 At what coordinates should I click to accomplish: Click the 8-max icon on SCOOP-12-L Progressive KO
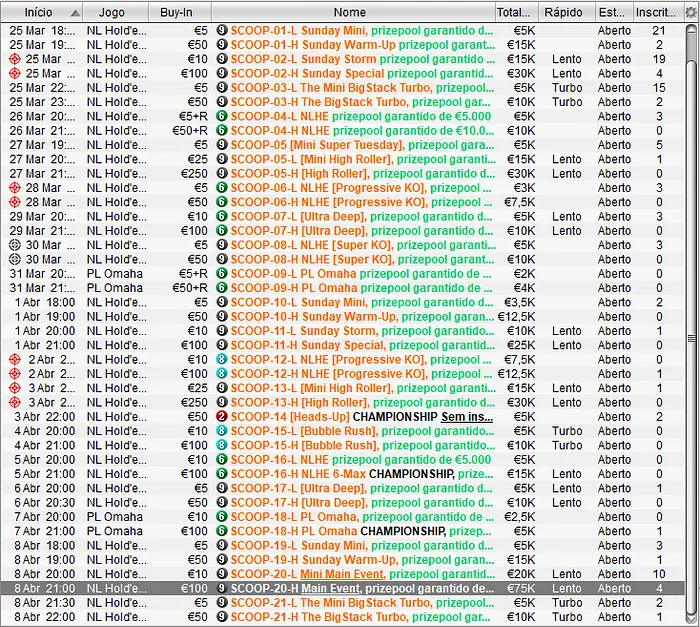click(222, 359)
